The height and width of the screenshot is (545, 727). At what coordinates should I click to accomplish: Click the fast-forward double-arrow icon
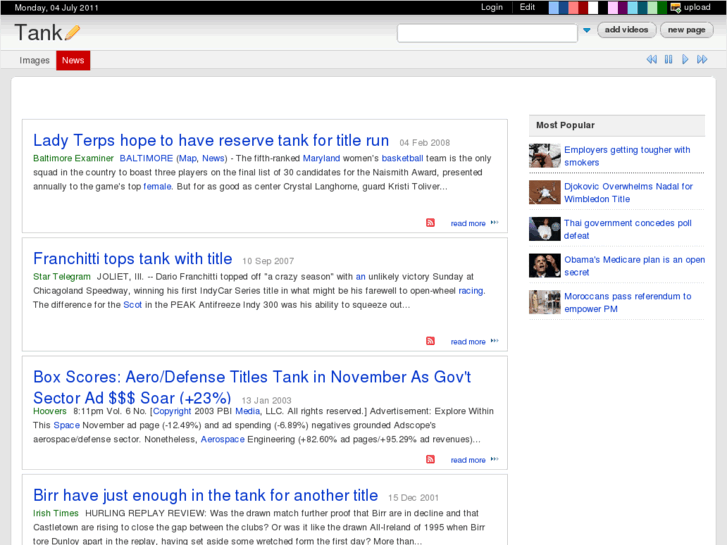point(702,60)
